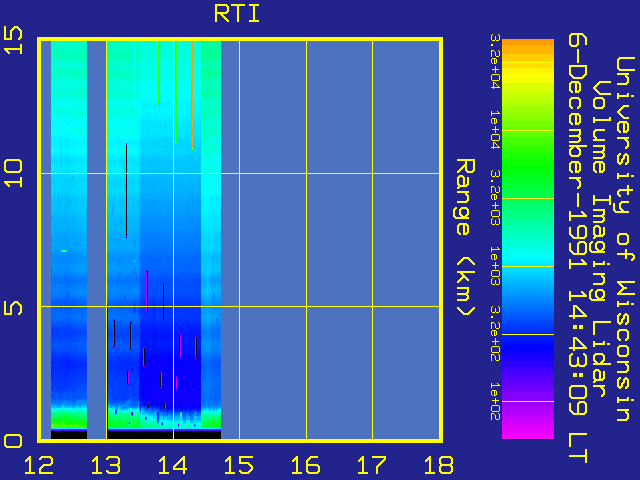Click the colorbar label 1e+02

495,402
